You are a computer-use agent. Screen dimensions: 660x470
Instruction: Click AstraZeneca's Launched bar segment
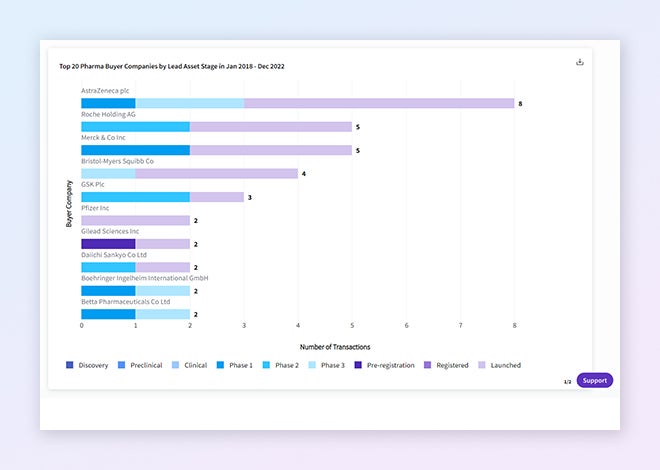pyautogui.click(x=378, y=103)
